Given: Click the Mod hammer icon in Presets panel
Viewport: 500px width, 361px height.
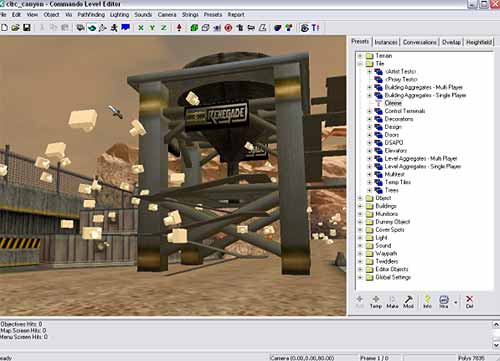Looking at the screenshot, I should pyautogui.click(x=408, y=302).
